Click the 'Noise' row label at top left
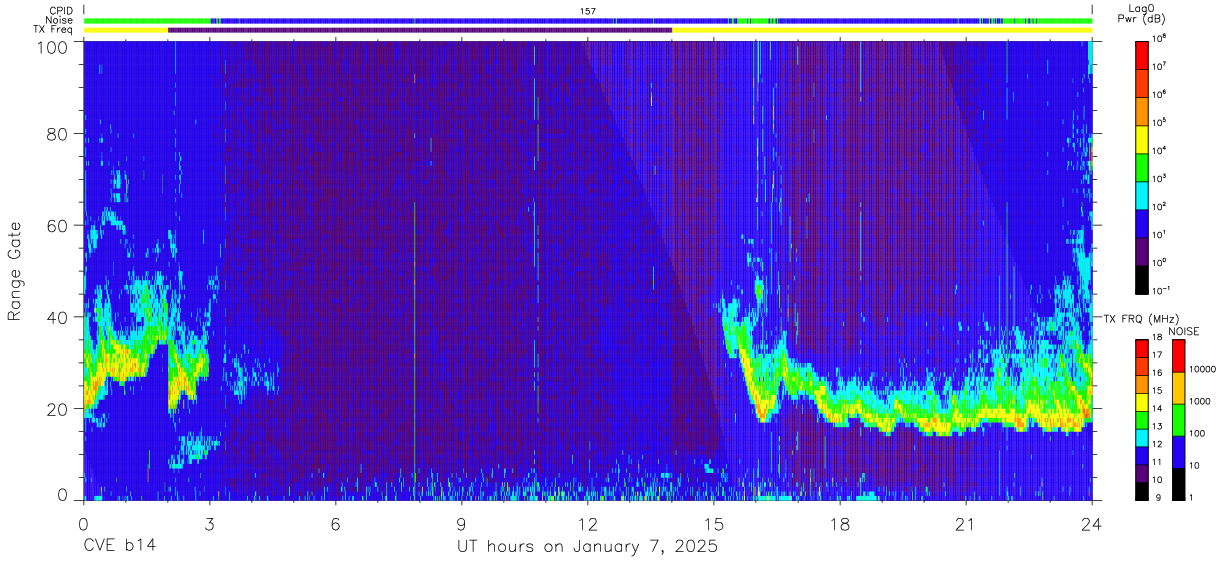Image resolution: width=1228 pixels, height=567 pixels. (x=60, y=20)
